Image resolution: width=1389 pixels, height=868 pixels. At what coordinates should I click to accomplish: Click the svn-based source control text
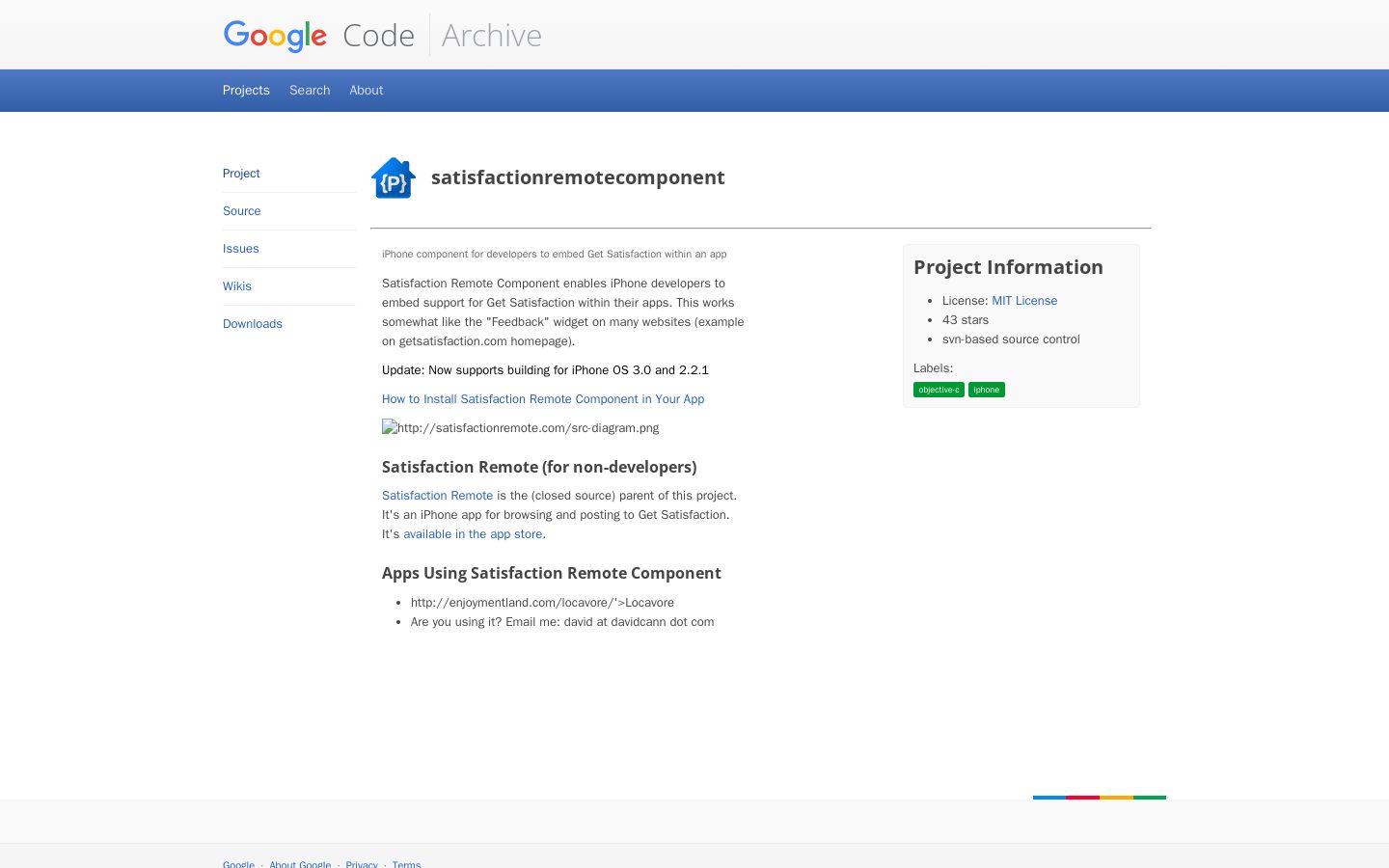tap(1011, 339)
